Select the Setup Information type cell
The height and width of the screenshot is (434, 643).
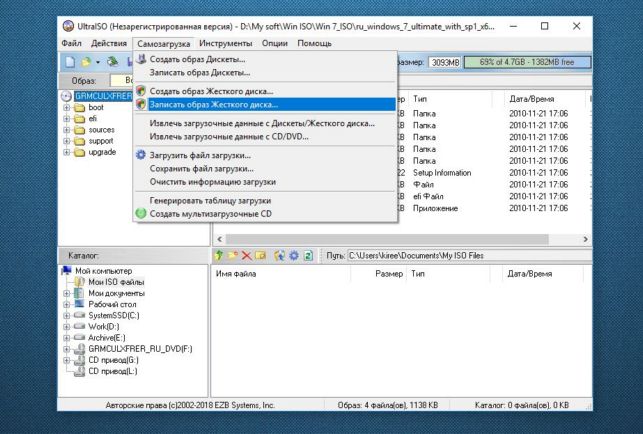pos(442,173)
